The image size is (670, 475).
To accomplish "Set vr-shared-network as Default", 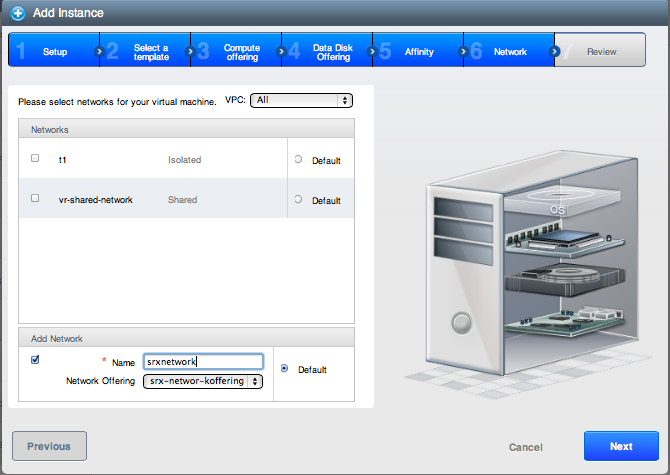I will point(298,200).
